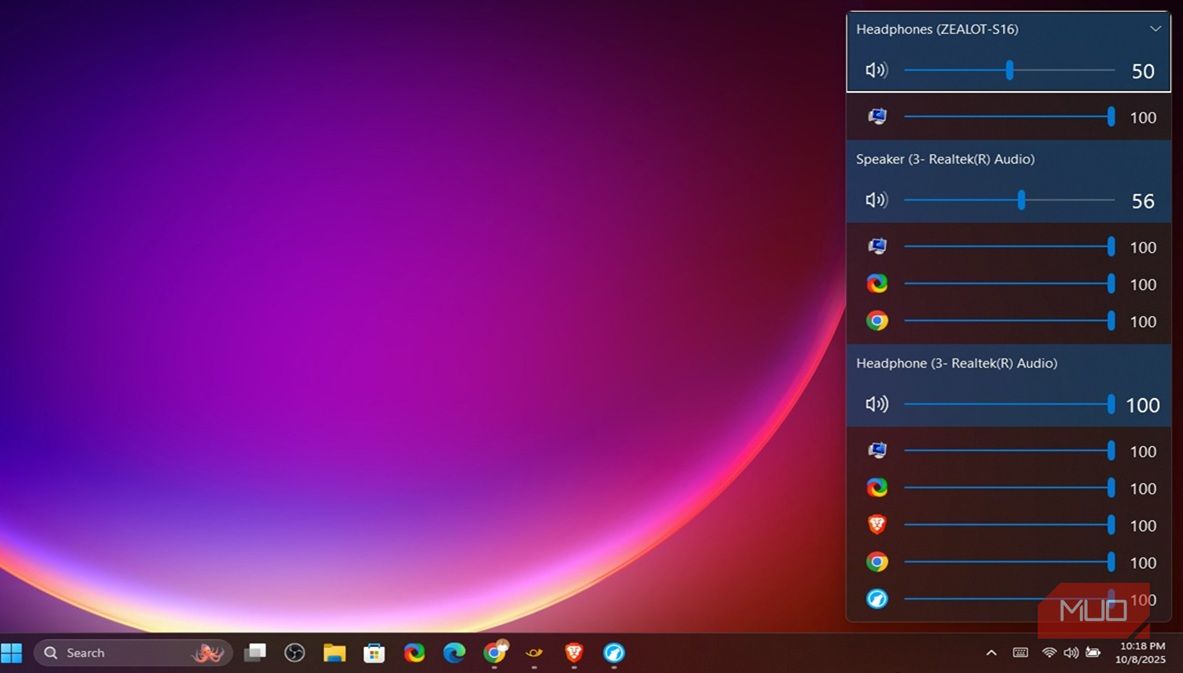The width and height of the screenshot is (1183, 673).
Task: Open Google Chrome from the taskbar
Action: click(495, 652)
